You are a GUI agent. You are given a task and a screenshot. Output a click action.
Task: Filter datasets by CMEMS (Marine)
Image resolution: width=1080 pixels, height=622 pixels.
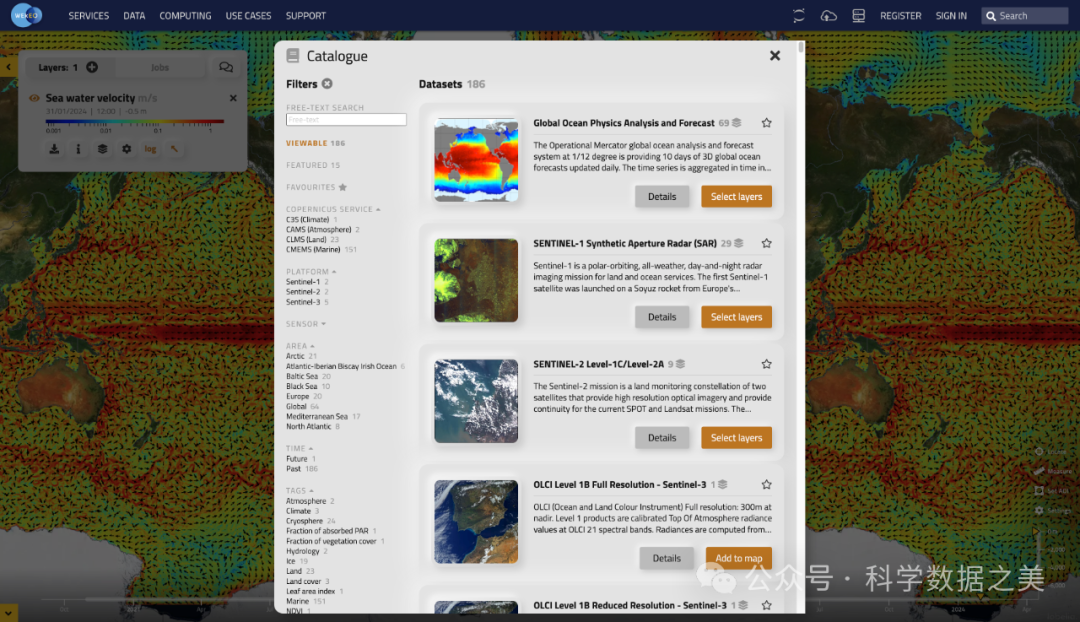pos(315,250)
